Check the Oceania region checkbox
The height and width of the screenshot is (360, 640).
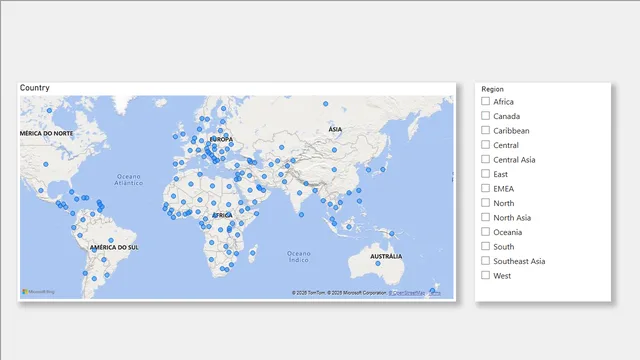(x=485, y=232)
